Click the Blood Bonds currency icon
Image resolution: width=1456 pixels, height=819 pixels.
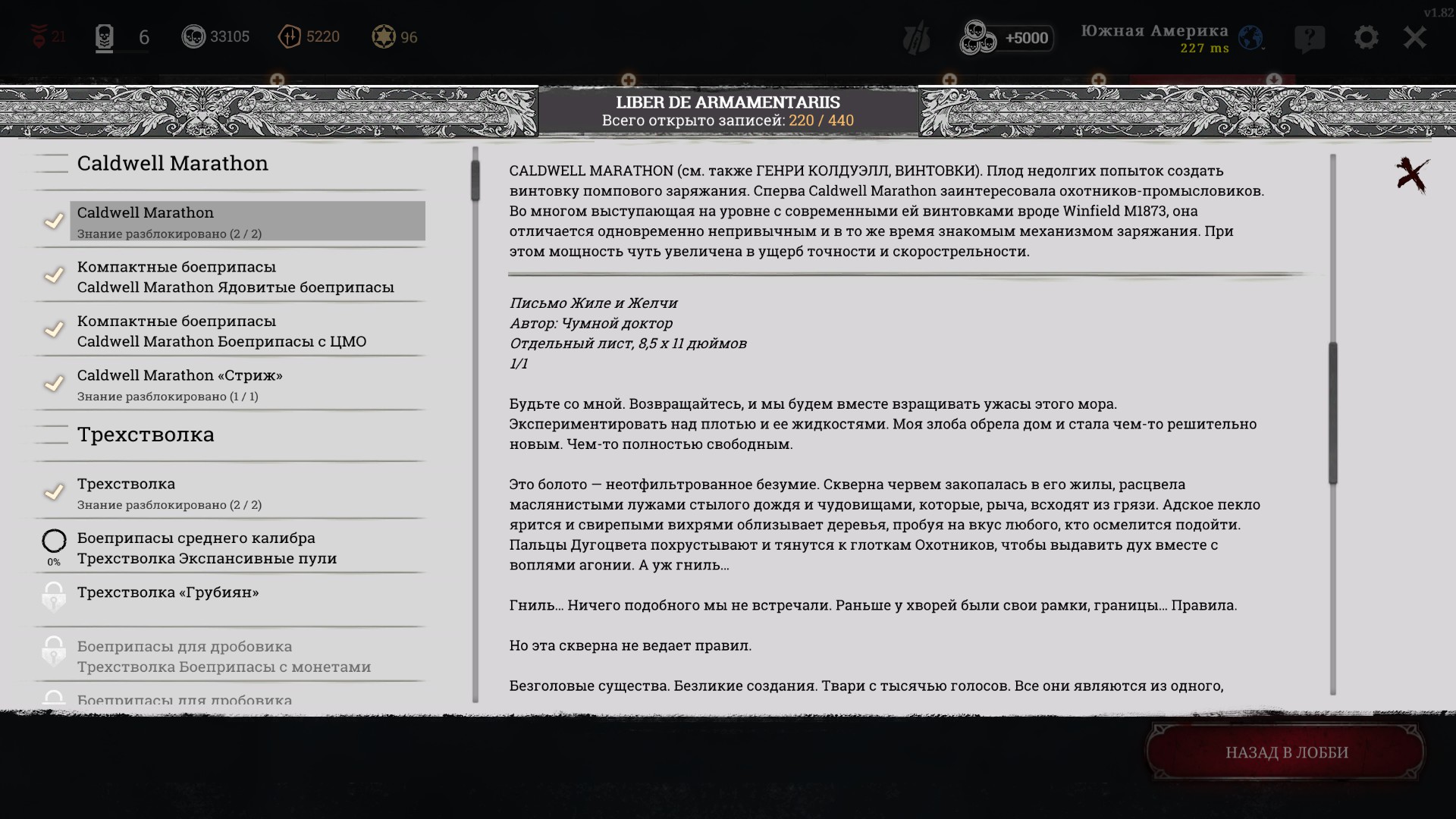(290, 36)
